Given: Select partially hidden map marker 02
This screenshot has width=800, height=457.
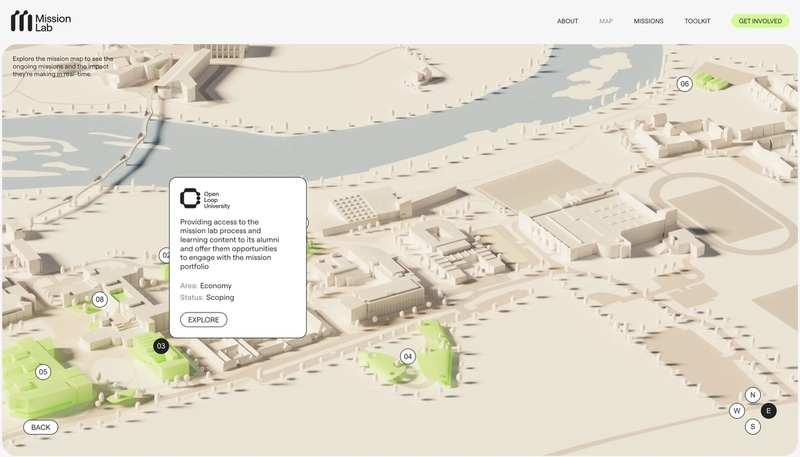Looking at the screenshot, I should (x=164, y=255).
